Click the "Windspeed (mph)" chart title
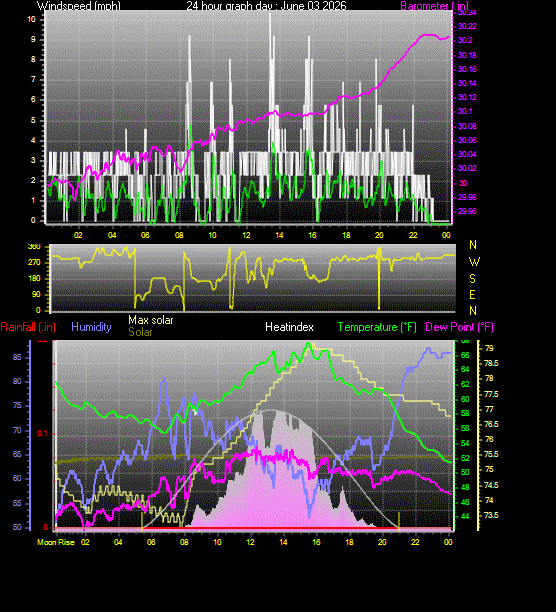 (79, 6)
